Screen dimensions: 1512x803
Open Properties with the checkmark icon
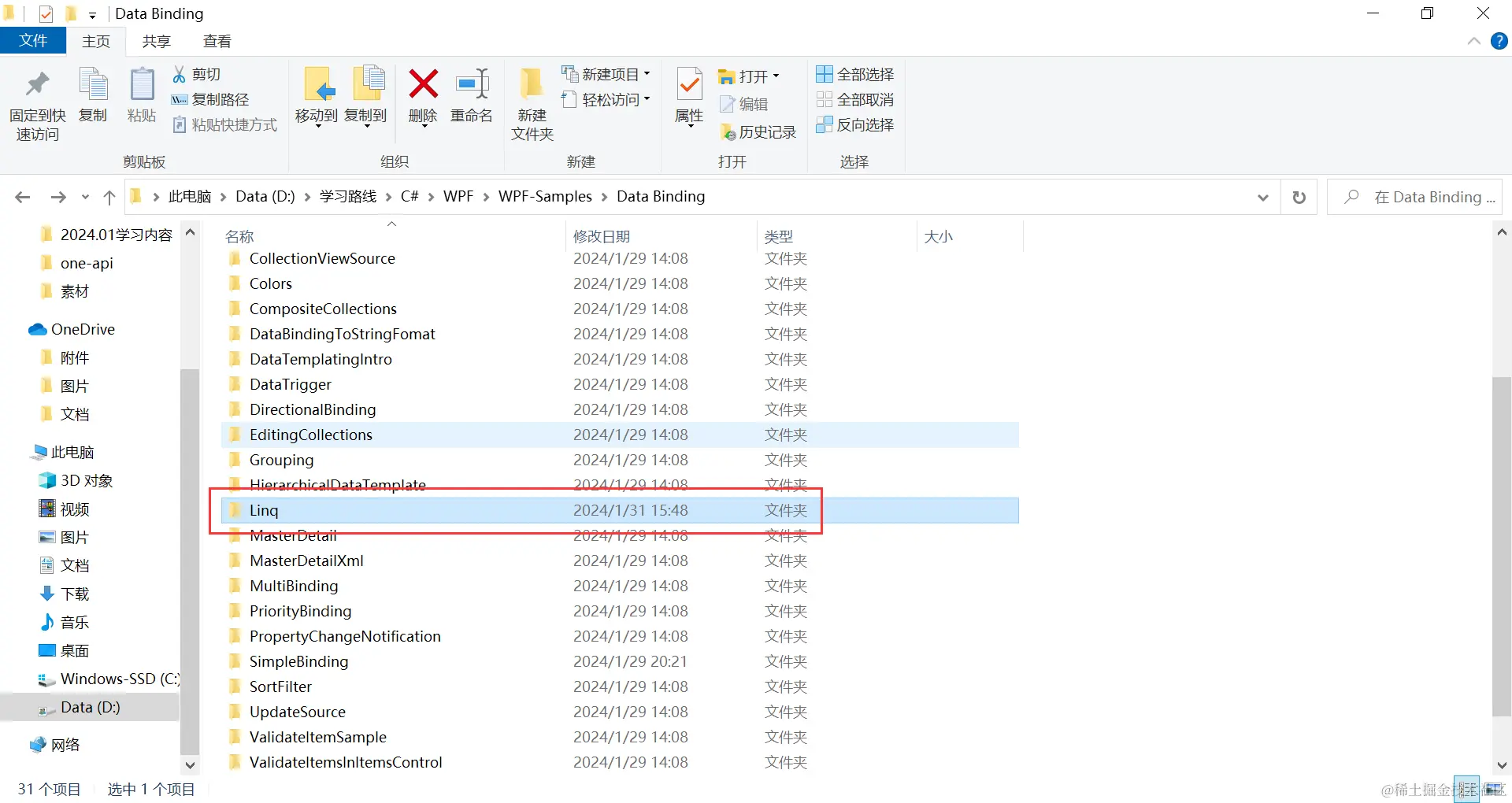(x=689, y=84)
